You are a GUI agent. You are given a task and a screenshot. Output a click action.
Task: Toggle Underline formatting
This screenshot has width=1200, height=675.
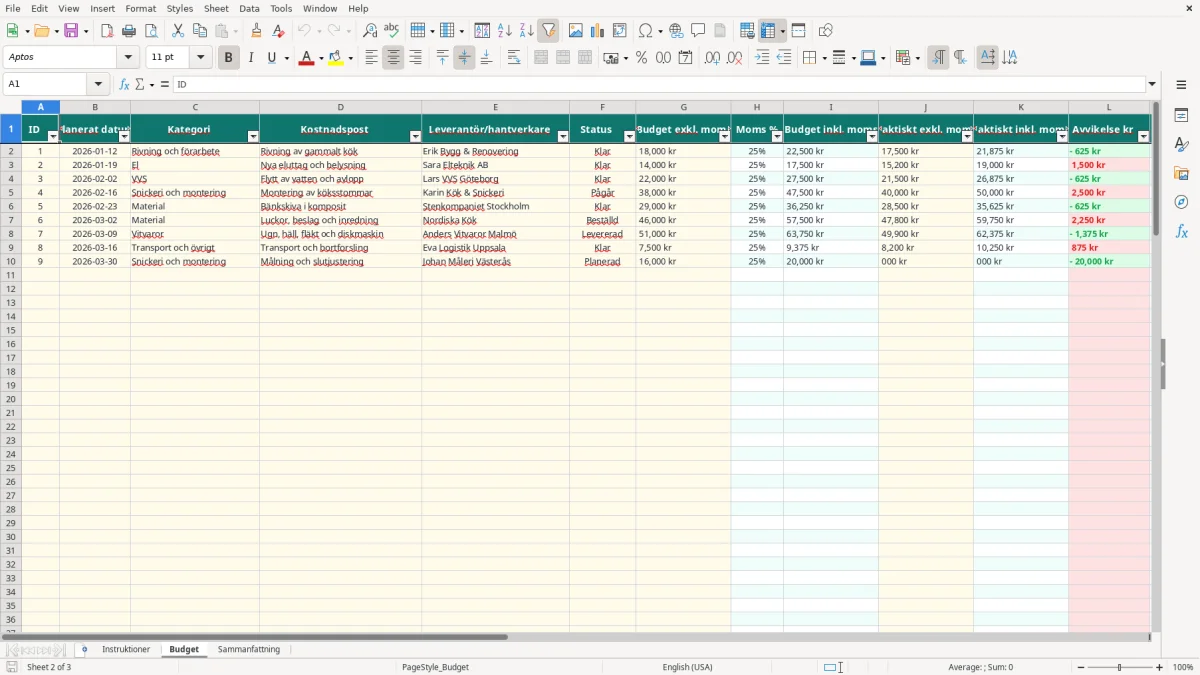[x=271, y=58]
